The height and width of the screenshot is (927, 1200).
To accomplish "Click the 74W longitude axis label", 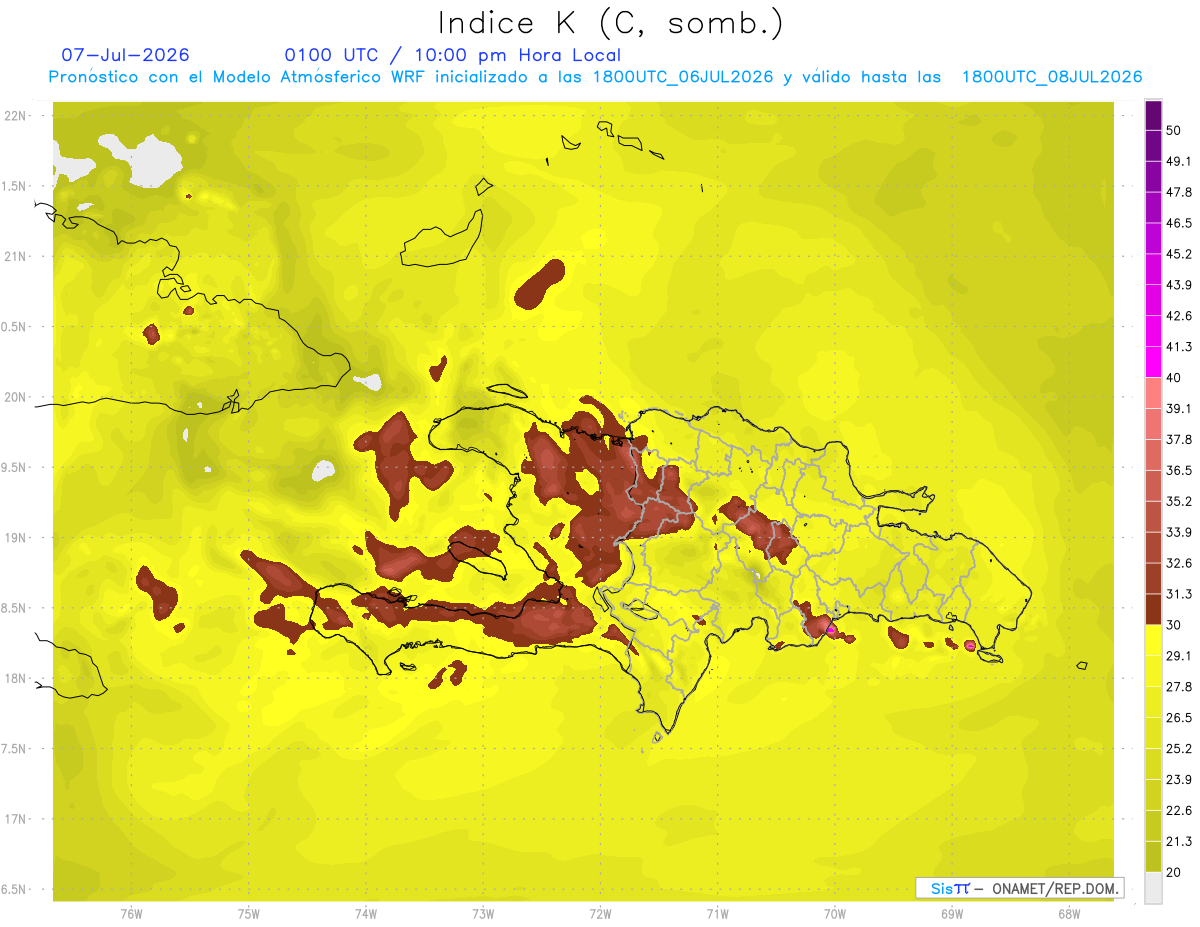I will point(366,913).
